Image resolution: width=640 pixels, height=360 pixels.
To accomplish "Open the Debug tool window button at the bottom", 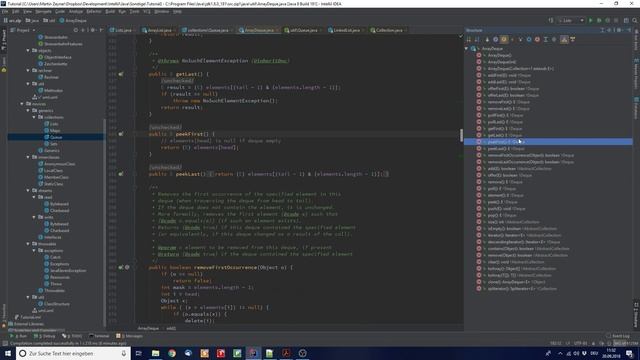I will coord(44,336).
